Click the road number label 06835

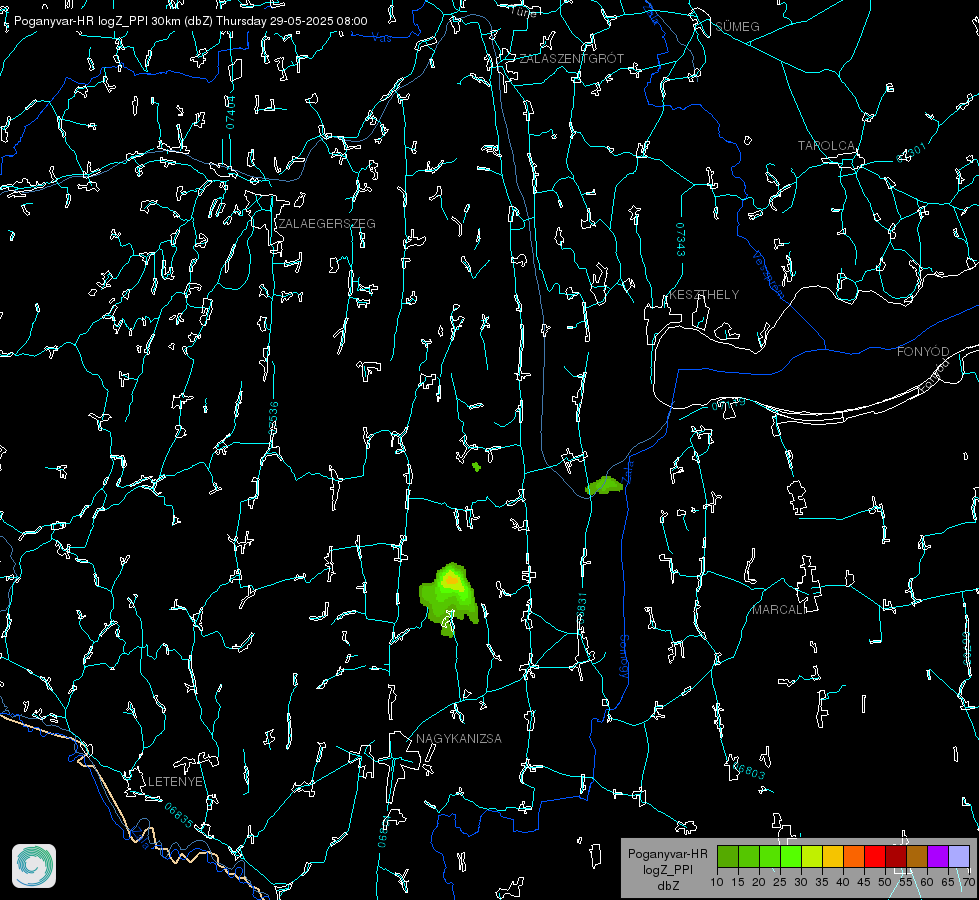179,816
